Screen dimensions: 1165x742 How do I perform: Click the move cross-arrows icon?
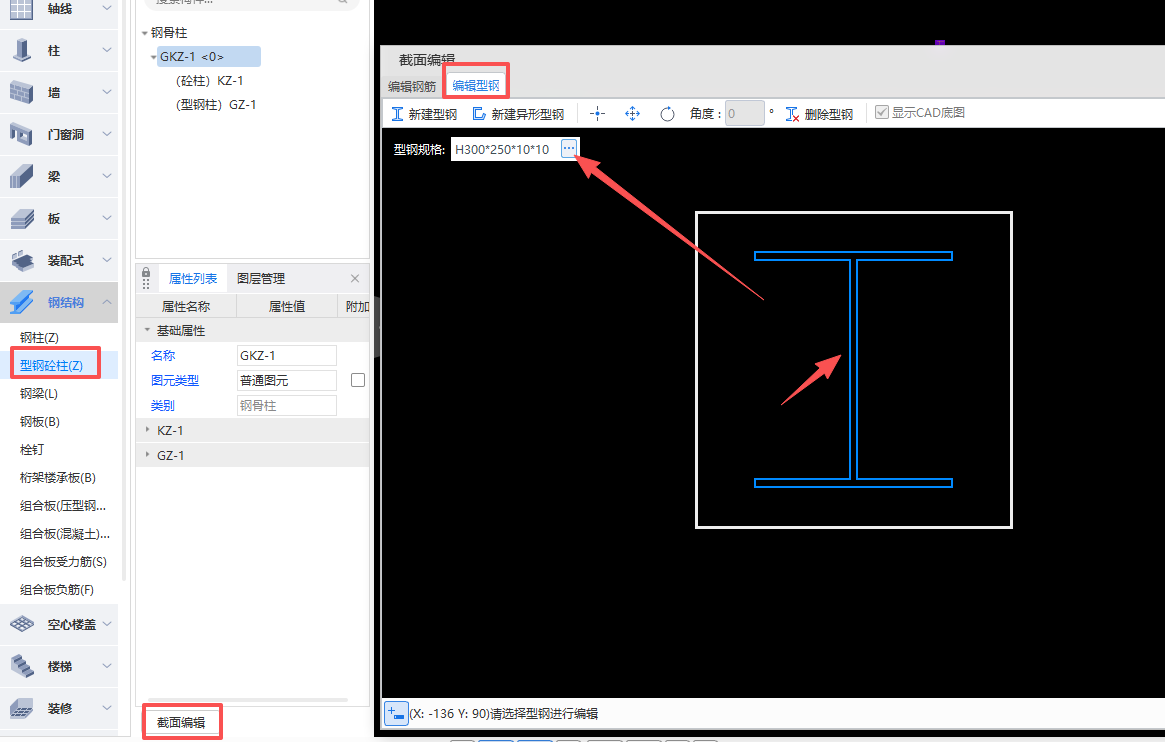pos(632,114)
